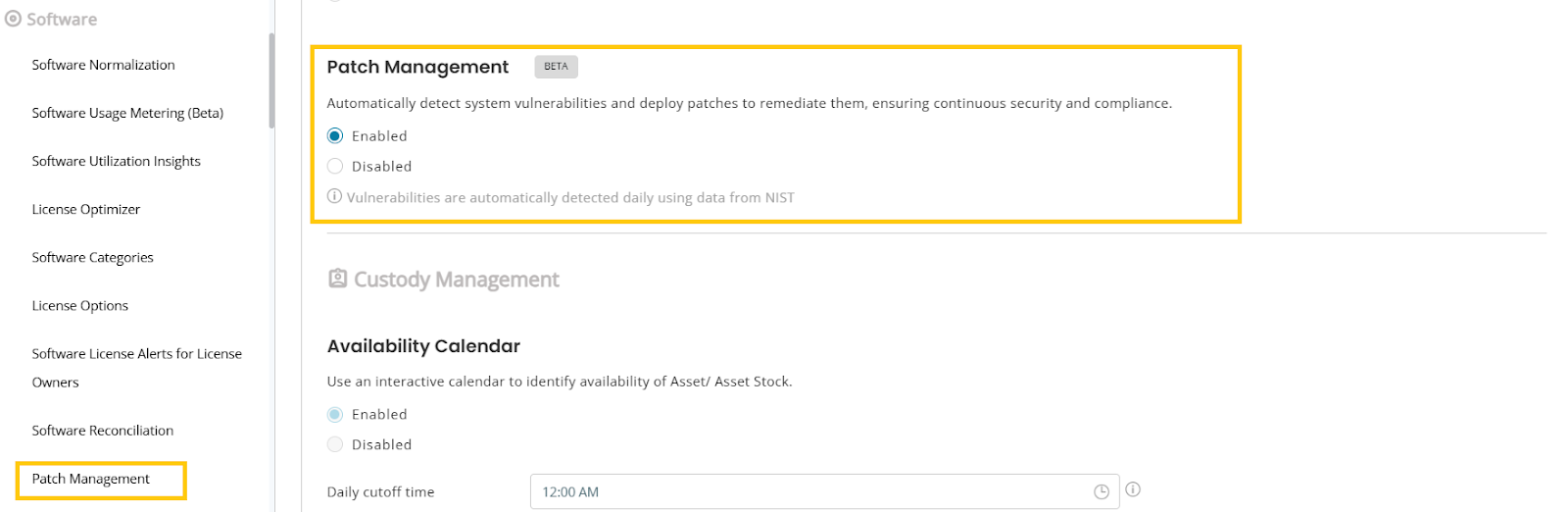1568x512 pixels.
Task: Select Disabled for Availability Calendar
Action: point(335,445)
